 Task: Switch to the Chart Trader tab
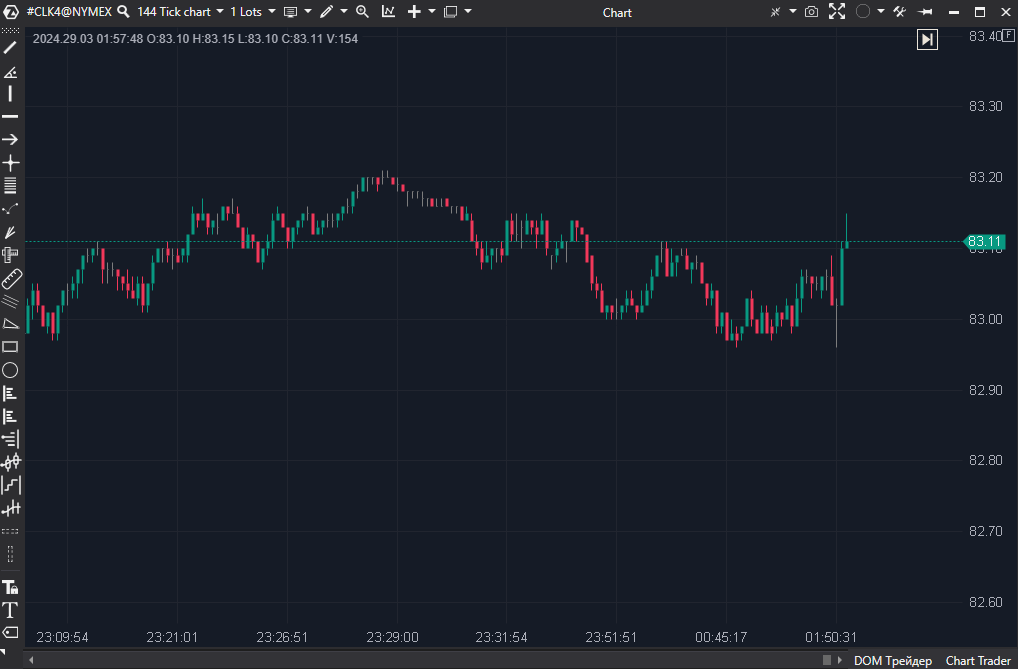click(977, 660)
